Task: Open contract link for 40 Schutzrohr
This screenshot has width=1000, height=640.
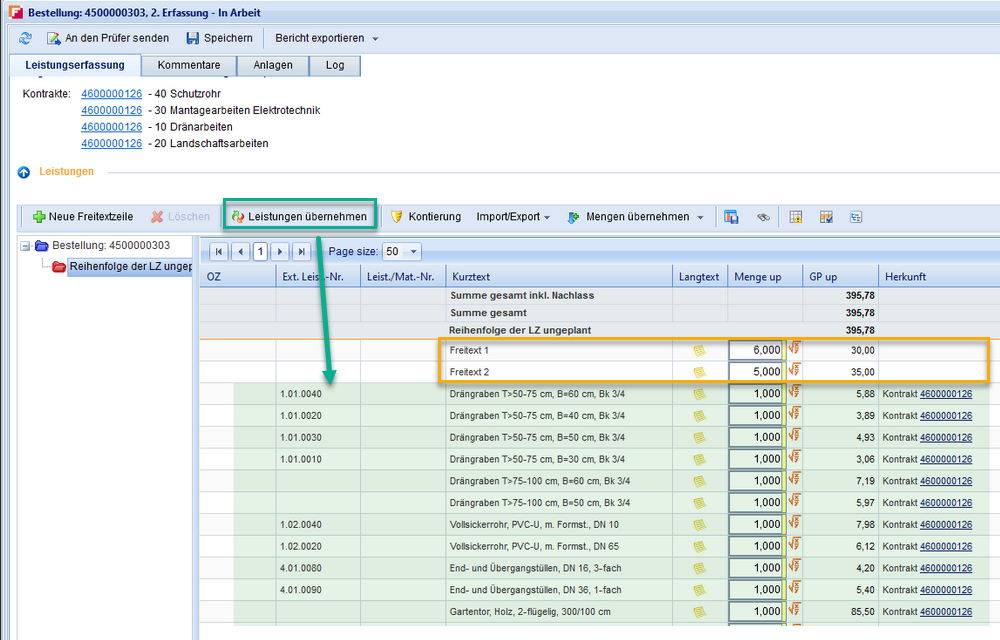Action: pos(111,94)
